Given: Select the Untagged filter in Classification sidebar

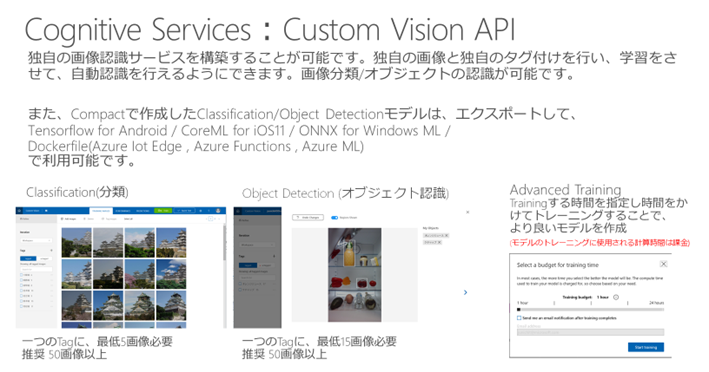Looking at the screenshot, I should [x=44, y=259].
